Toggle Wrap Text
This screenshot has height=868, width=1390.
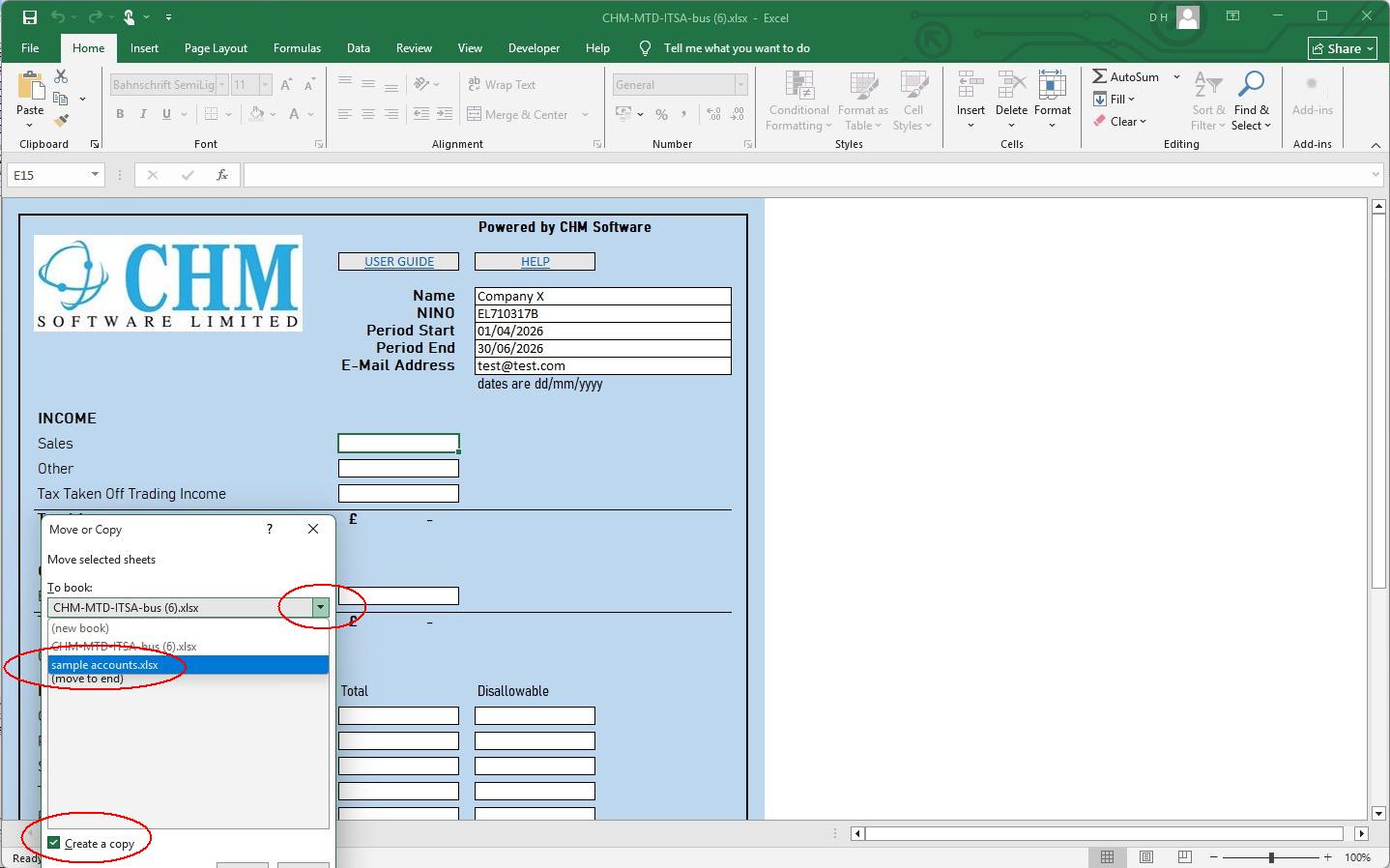(502, 85)
